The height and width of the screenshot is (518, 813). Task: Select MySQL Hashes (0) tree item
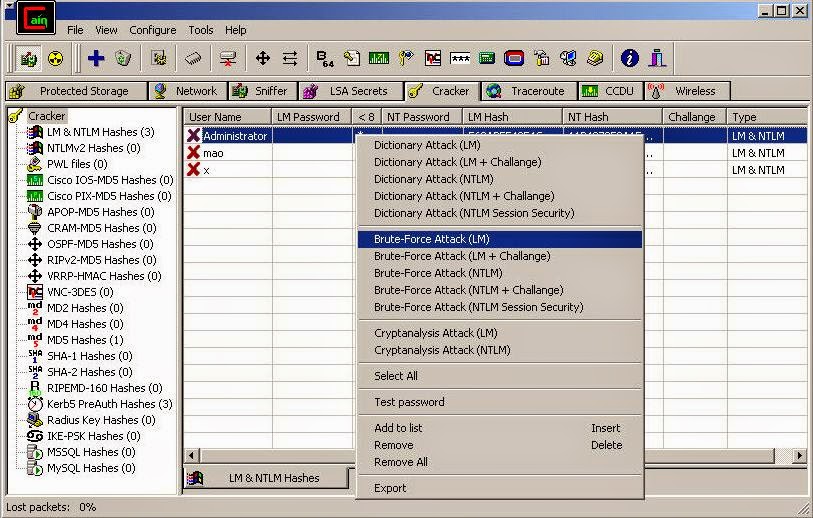(x=91, y=468)
